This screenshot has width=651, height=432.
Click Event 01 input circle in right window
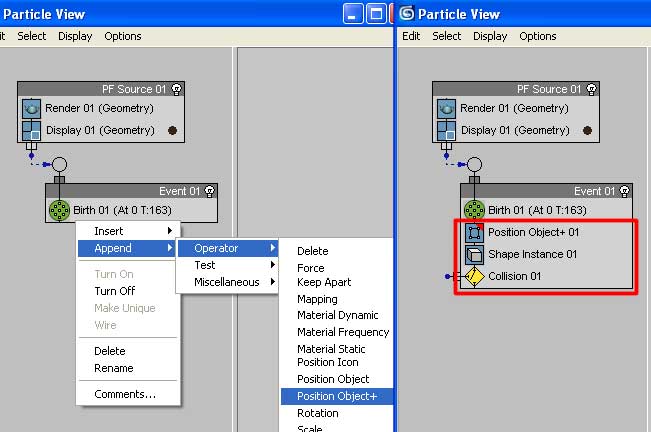pyautogui.click(x=474, y=164)
